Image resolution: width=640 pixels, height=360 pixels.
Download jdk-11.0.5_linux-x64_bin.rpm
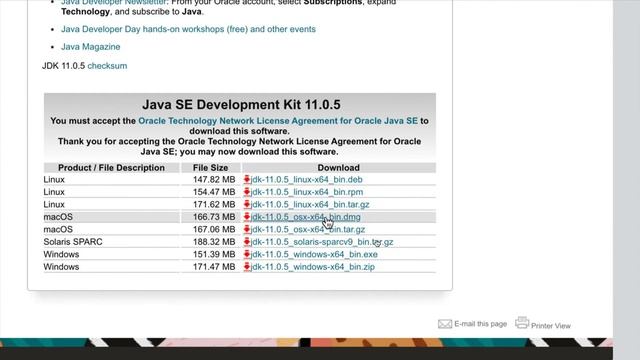point(307,192)
